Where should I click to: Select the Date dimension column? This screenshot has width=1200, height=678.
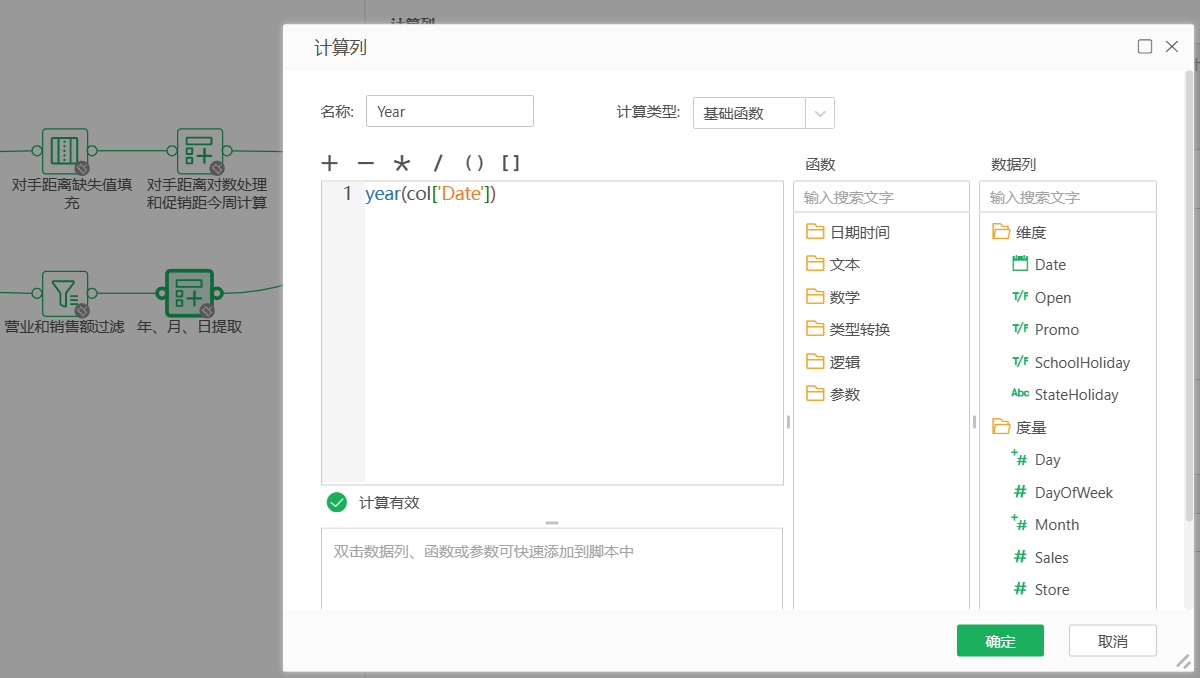click(1049, 265)
